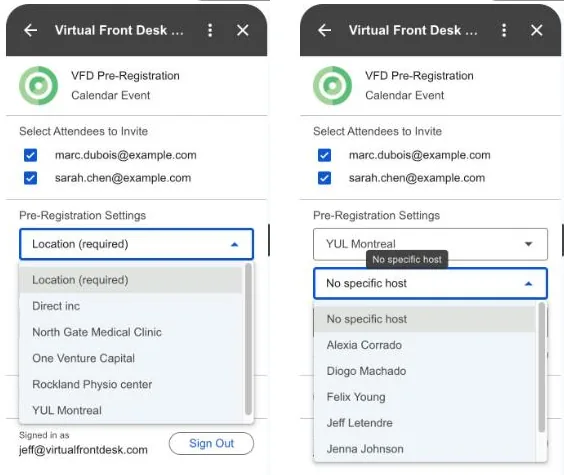564x475 pixels.
Task: Collapse the Location (required) dropdown in left panel
Action: (137, 244)
